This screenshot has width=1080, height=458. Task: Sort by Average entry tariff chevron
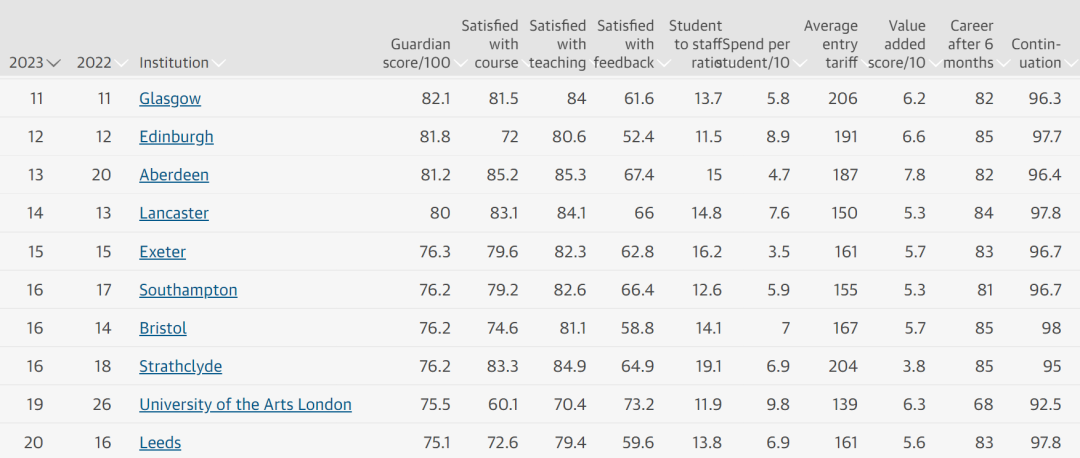tap(866, 63)
